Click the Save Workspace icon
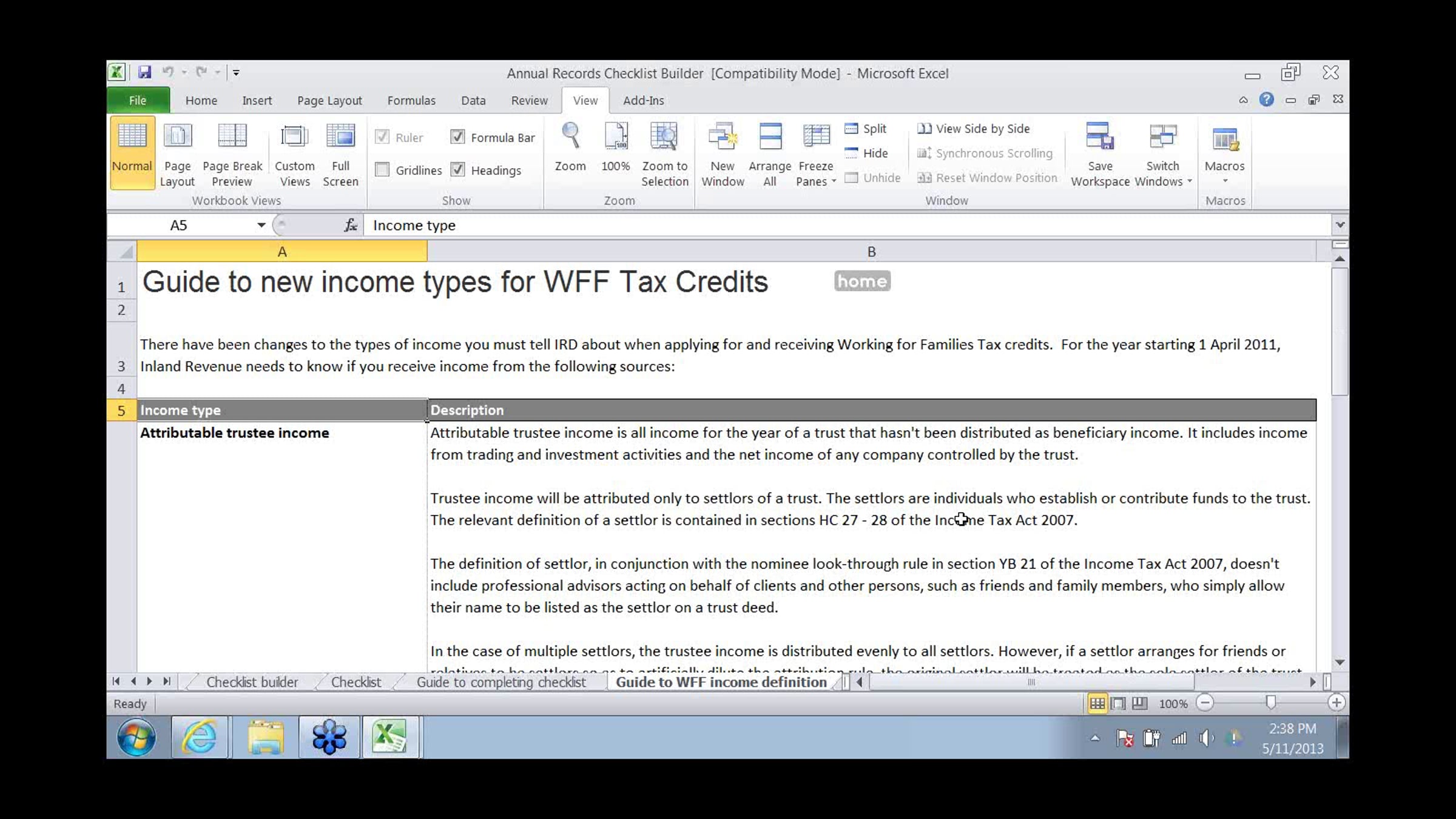The image size is (1456, 819). pos(1100,137)
